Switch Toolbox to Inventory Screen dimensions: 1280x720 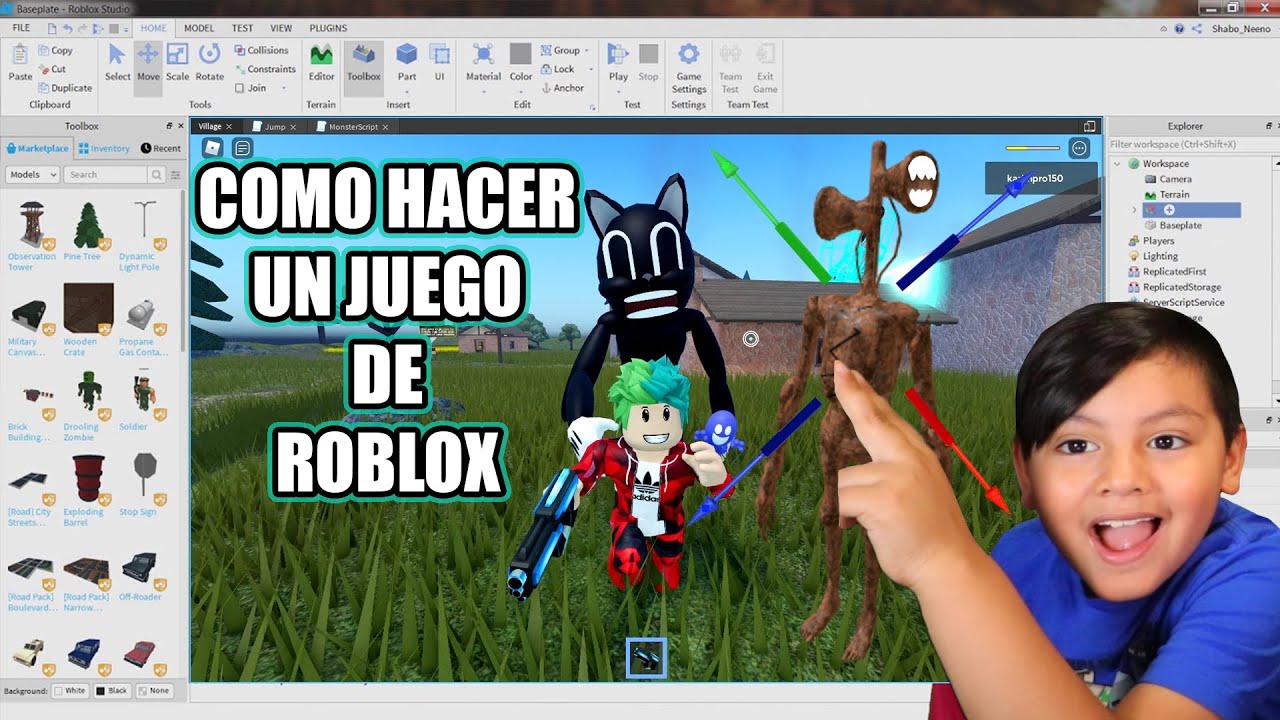104,149
